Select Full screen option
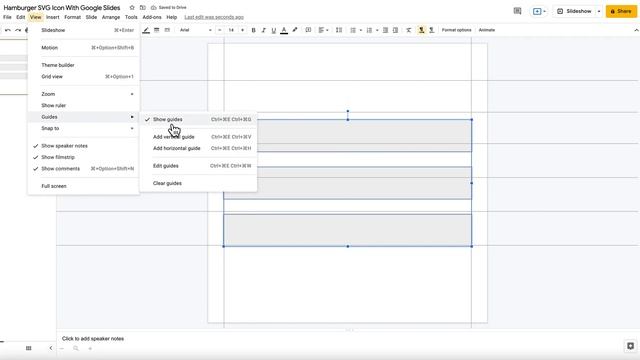Image resolution: width=640 pixels, height=360 pixels. 84,186
